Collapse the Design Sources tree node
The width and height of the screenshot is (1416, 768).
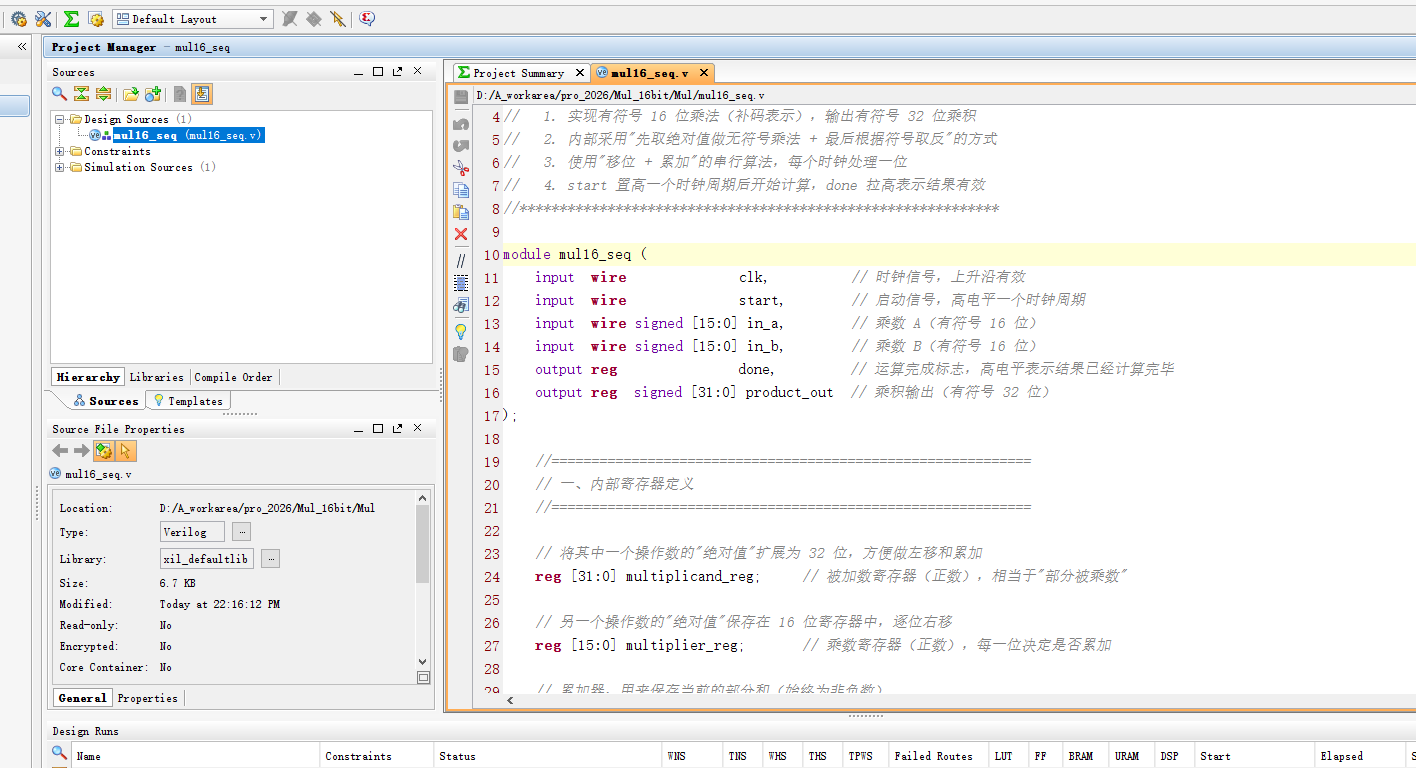(60, 119)
